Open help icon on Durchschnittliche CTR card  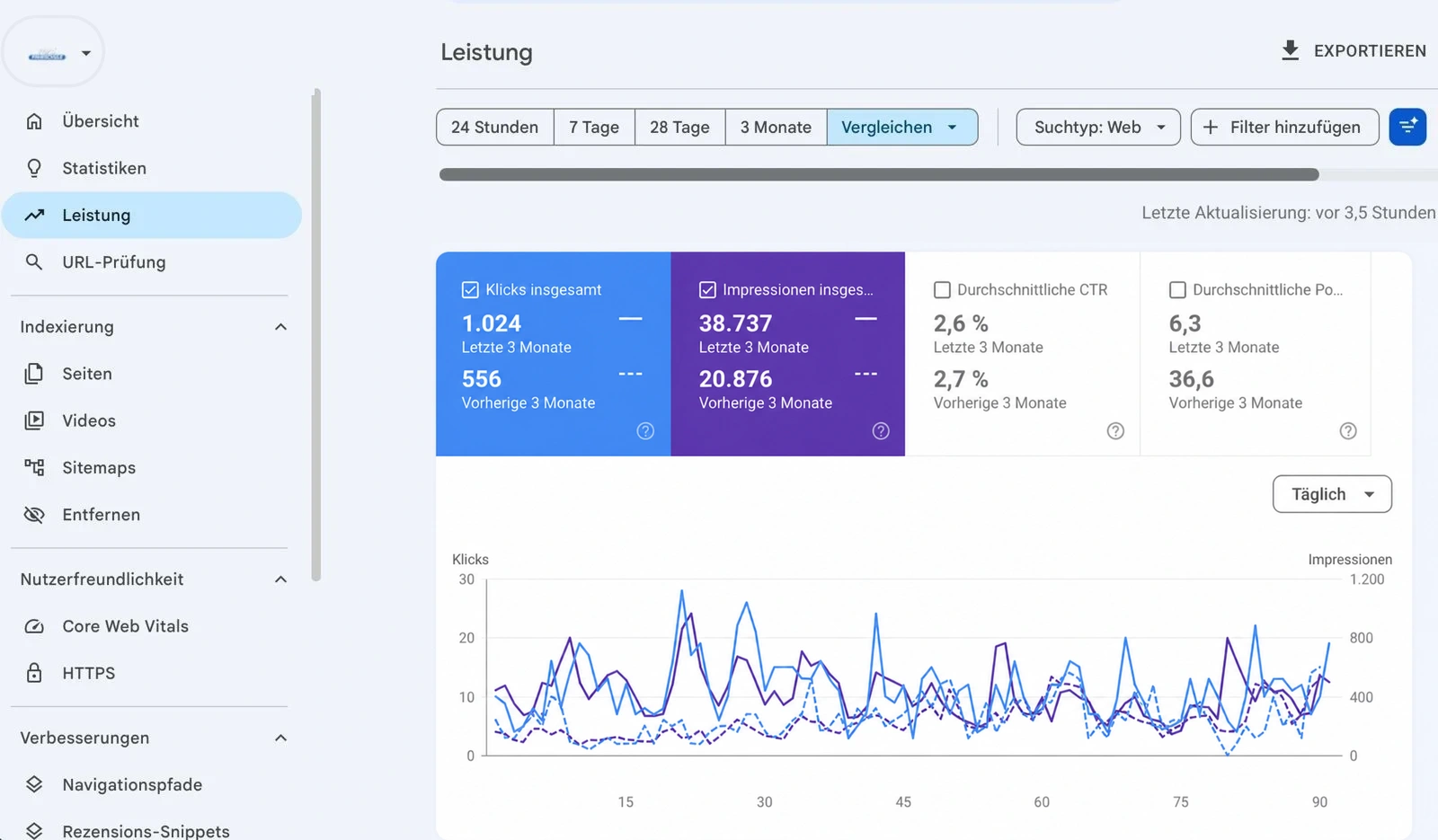point(1115,431)
